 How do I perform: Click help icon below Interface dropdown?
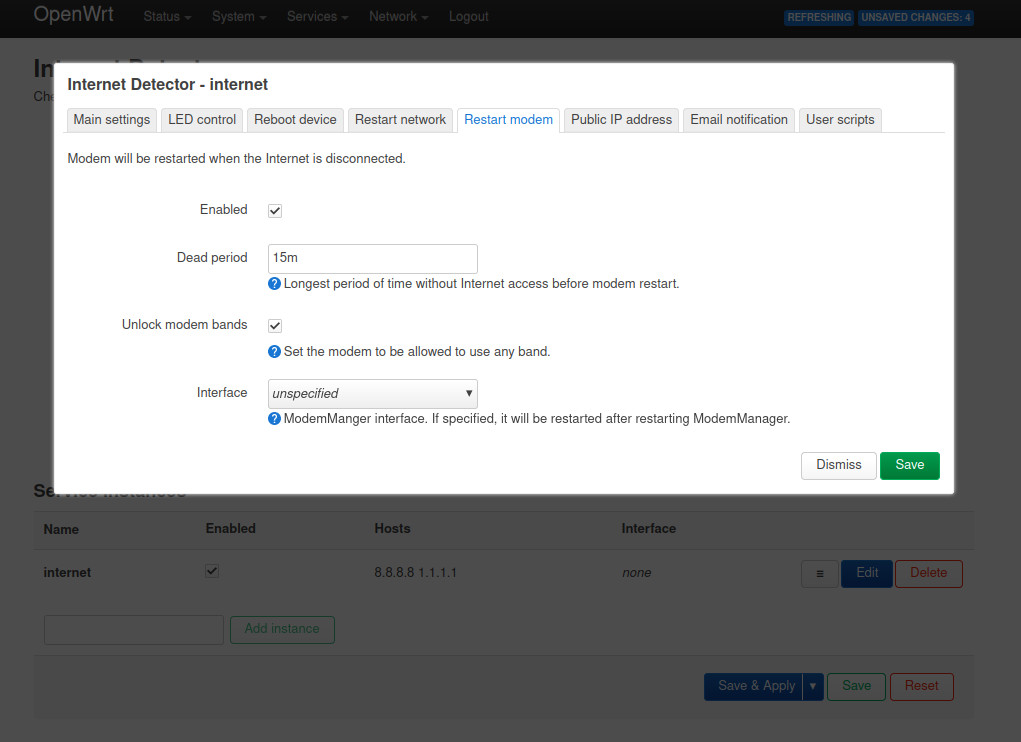tap(275, 419)
